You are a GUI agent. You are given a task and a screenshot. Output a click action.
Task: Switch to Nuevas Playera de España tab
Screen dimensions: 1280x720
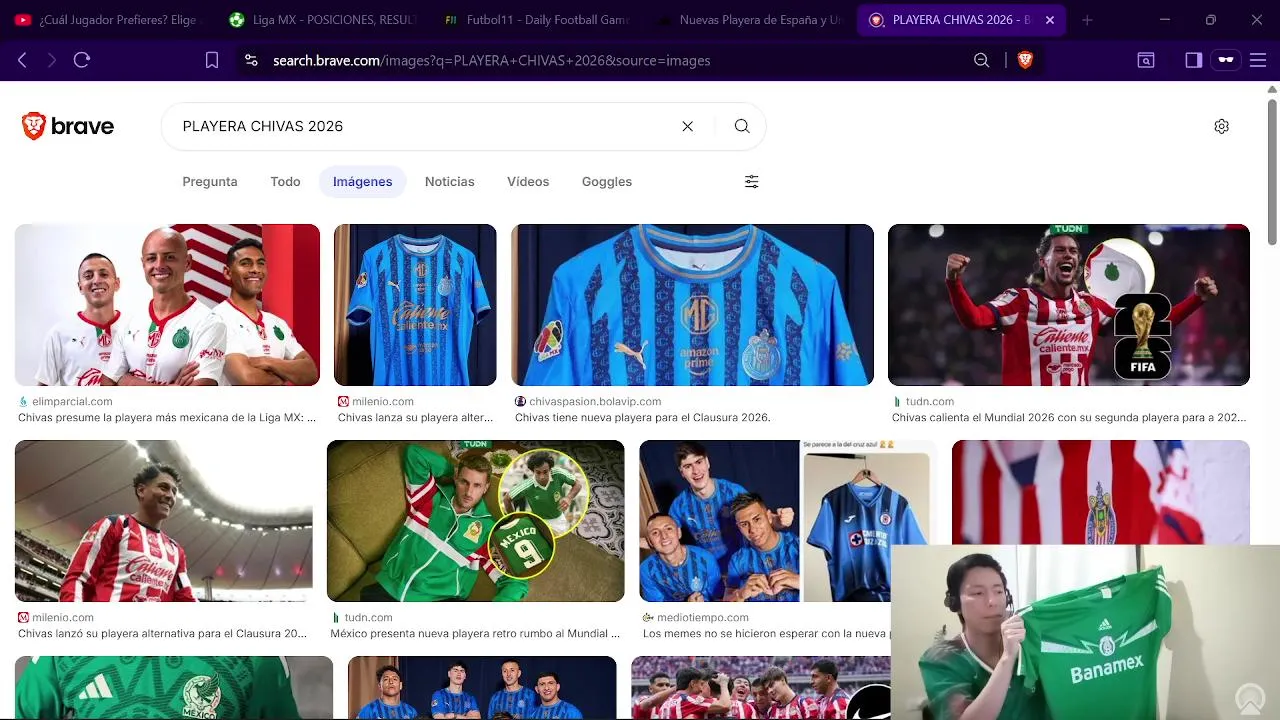click(x=749, y=20)
